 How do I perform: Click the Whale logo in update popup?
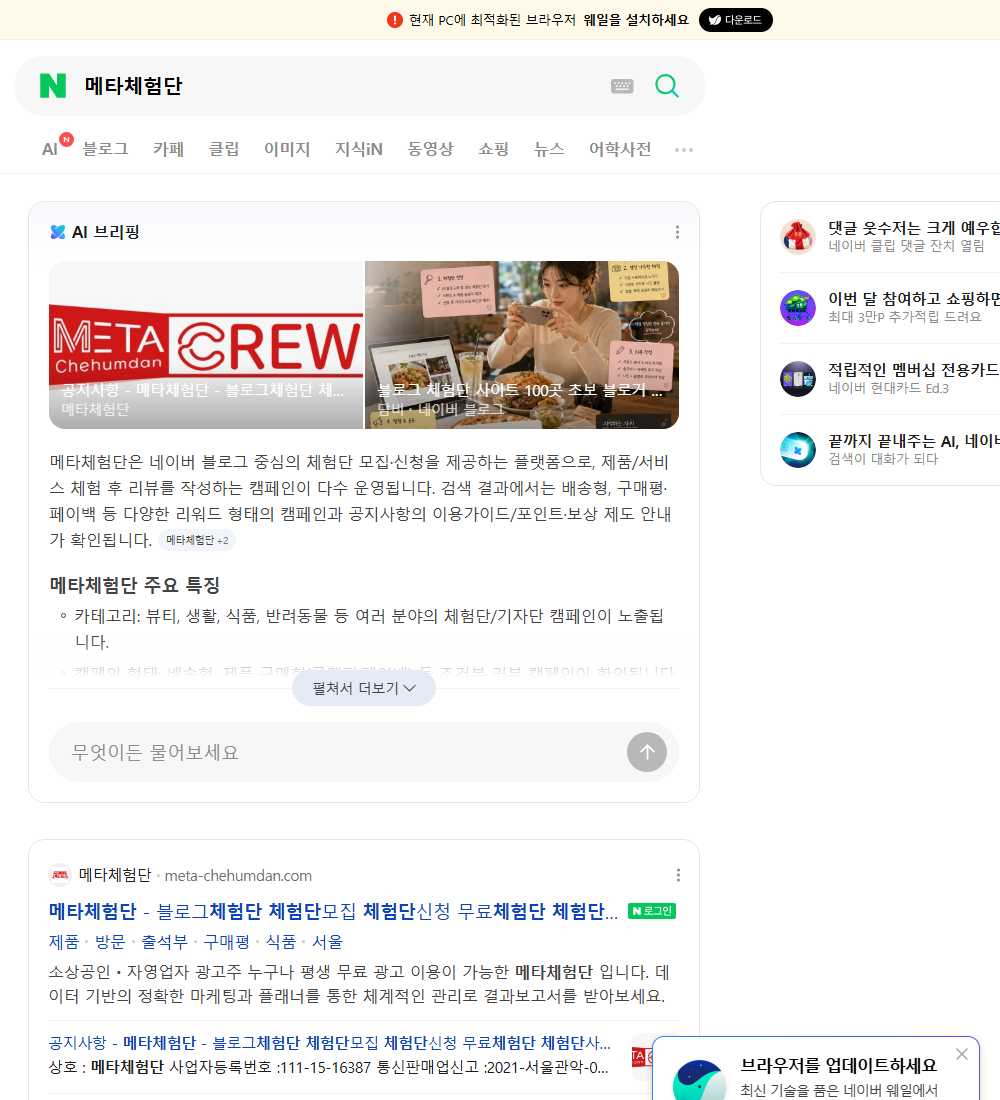699,1080
